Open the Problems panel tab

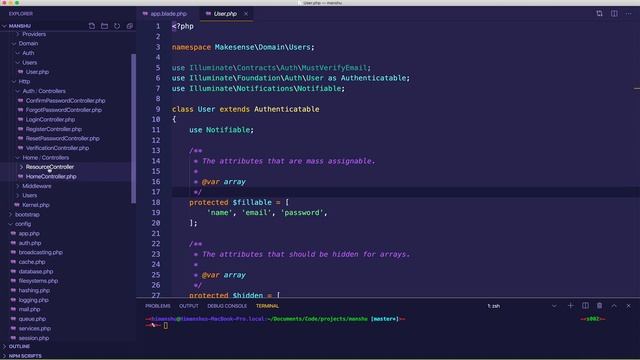coord(158,306)
